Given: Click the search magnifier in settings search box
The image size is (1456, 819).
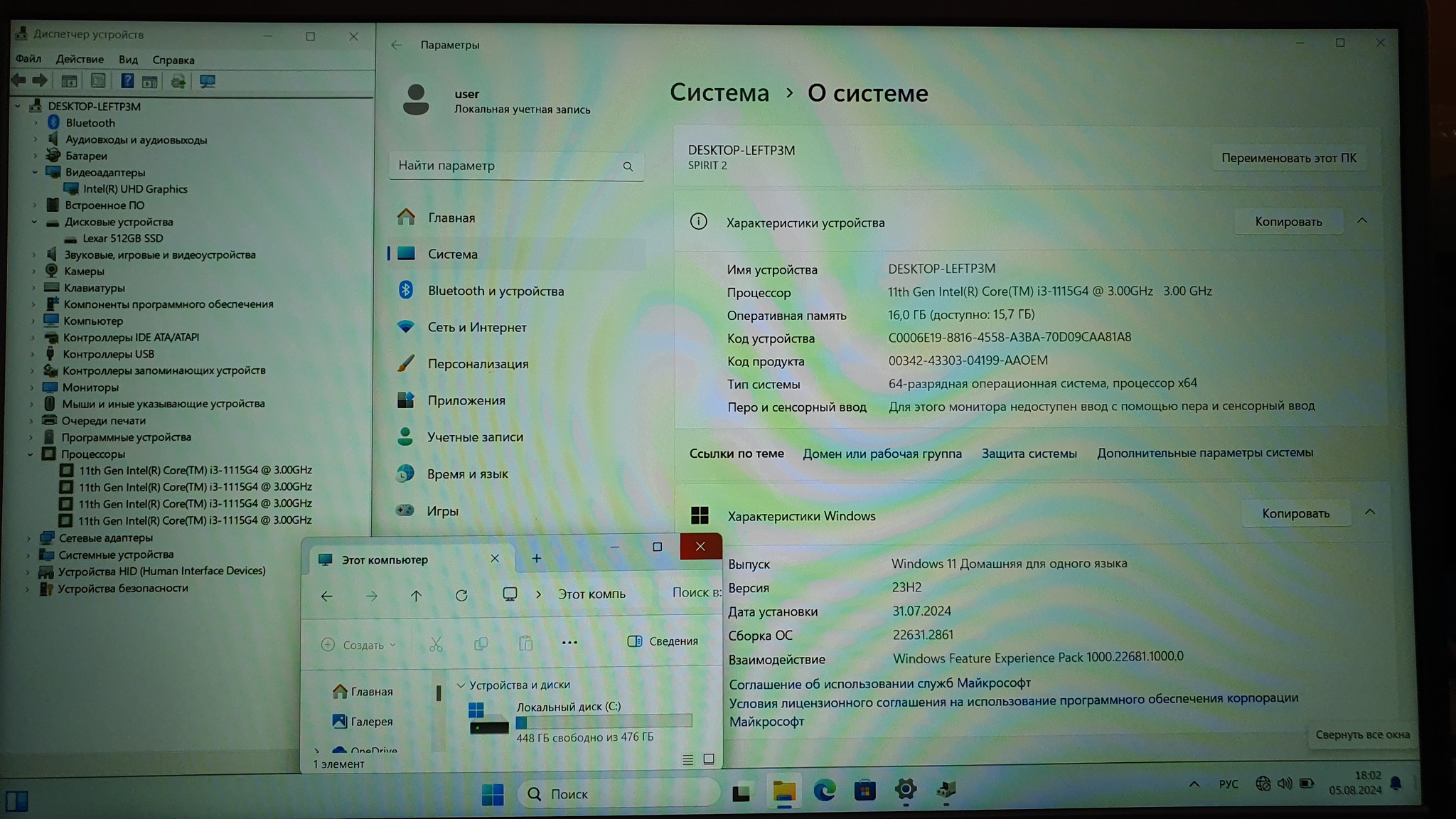Looking at the screenshot, I should coord(628,166).
